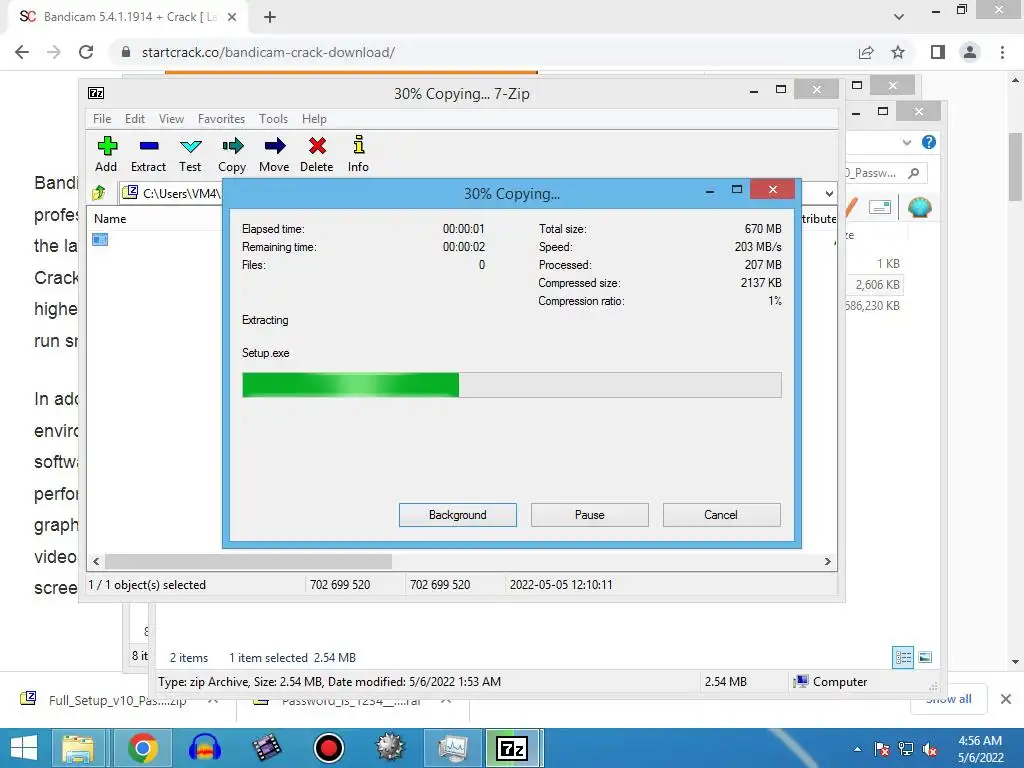Viewport: 1024px width, 768px height.
Task: Bookmark this page with star icon
Action: 899,52
